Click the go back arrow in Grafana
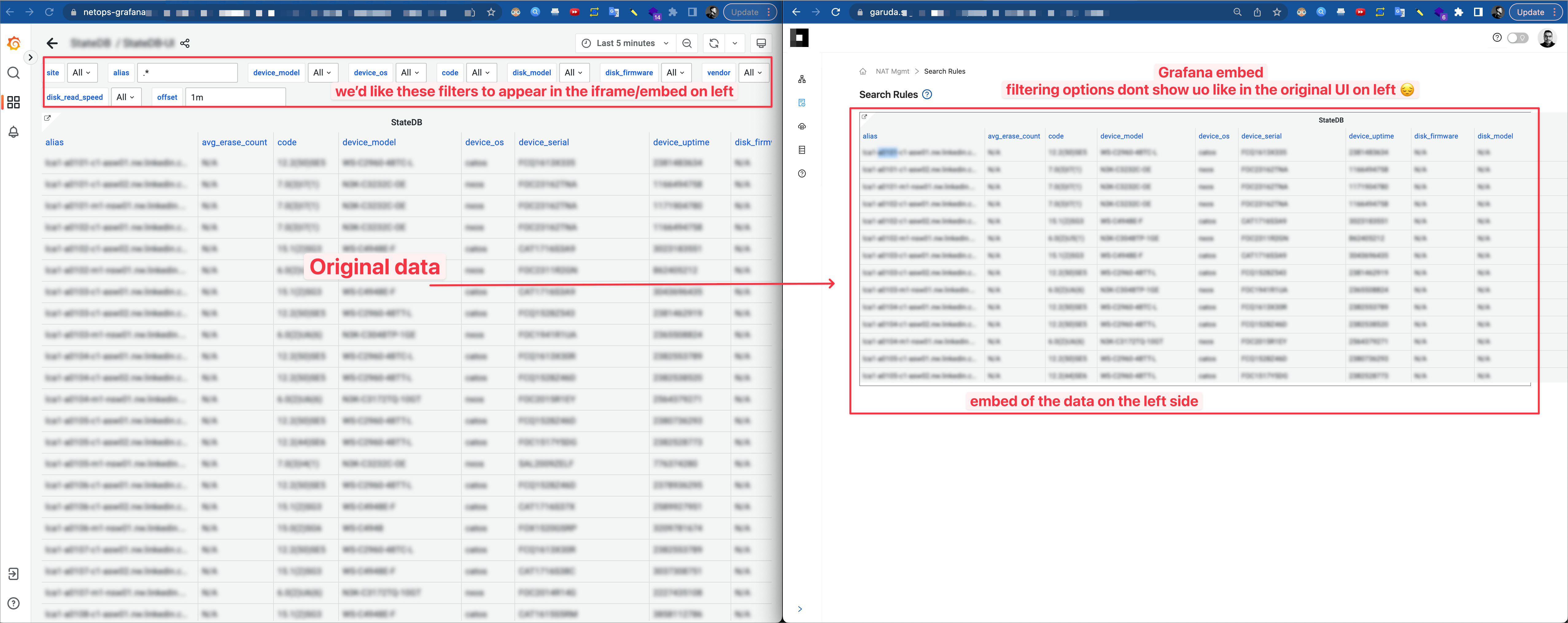 coord(52,43)
